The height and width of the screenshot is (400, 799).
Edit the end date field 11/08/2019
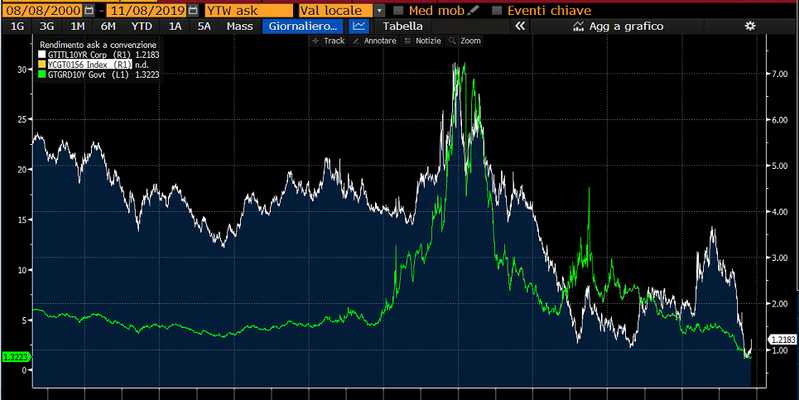pyautogui.click(x=146, y=11)
